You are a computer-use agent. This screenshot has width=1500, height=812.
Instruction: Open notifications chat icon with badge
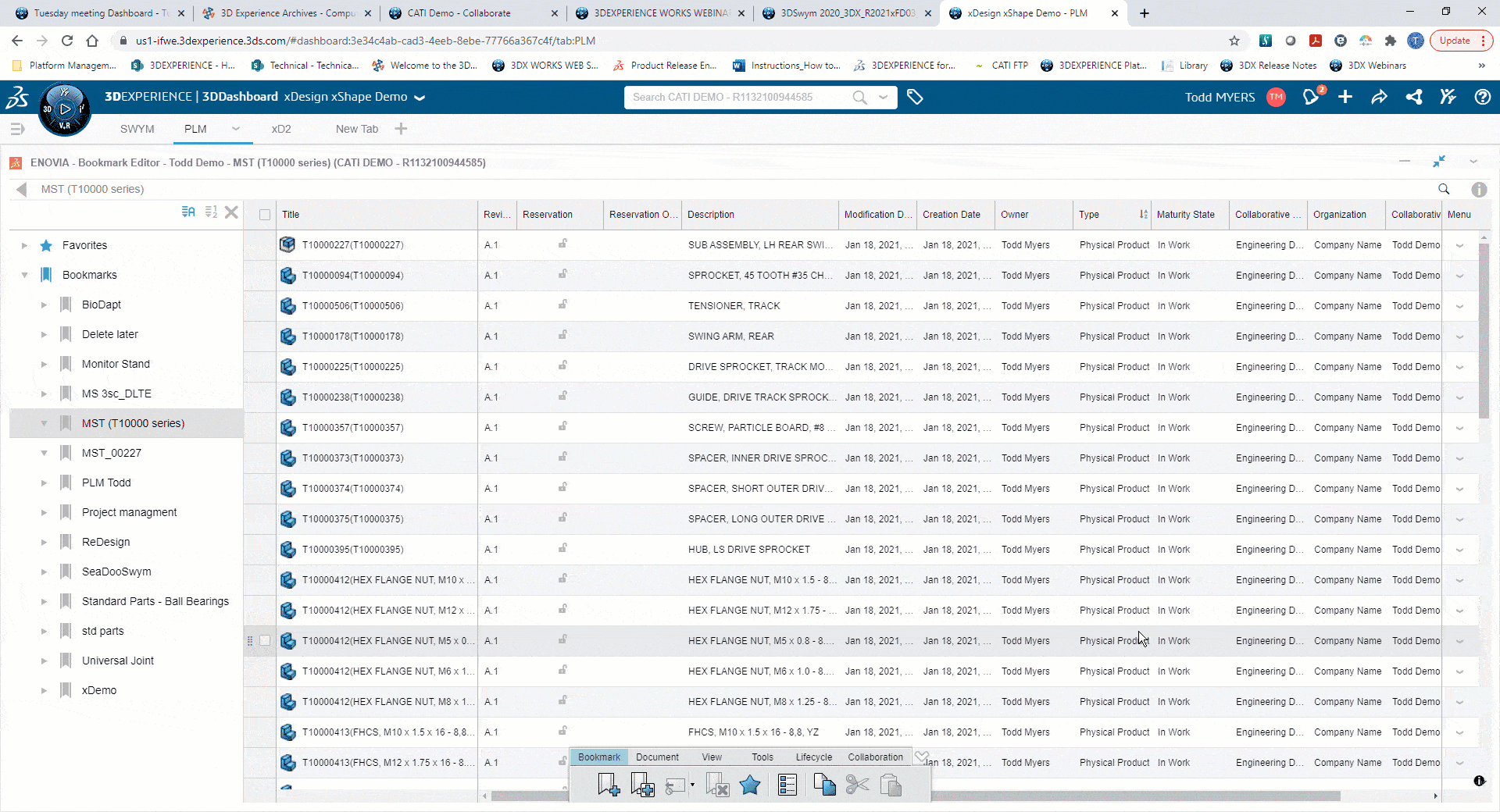coord(1311,97)
